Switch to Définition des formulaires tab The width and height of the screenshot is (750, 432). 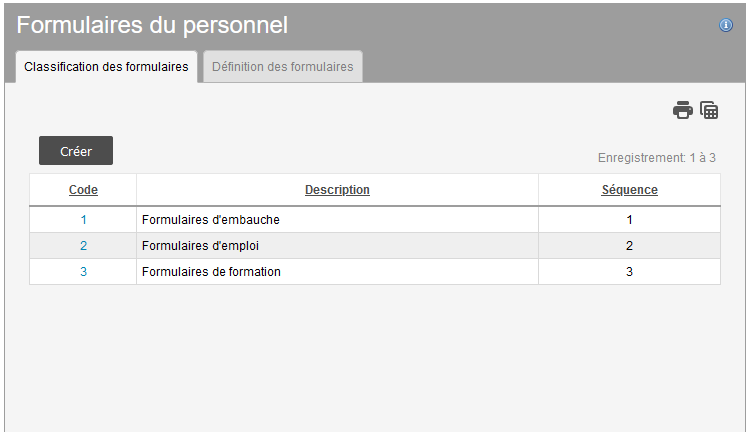283,67
